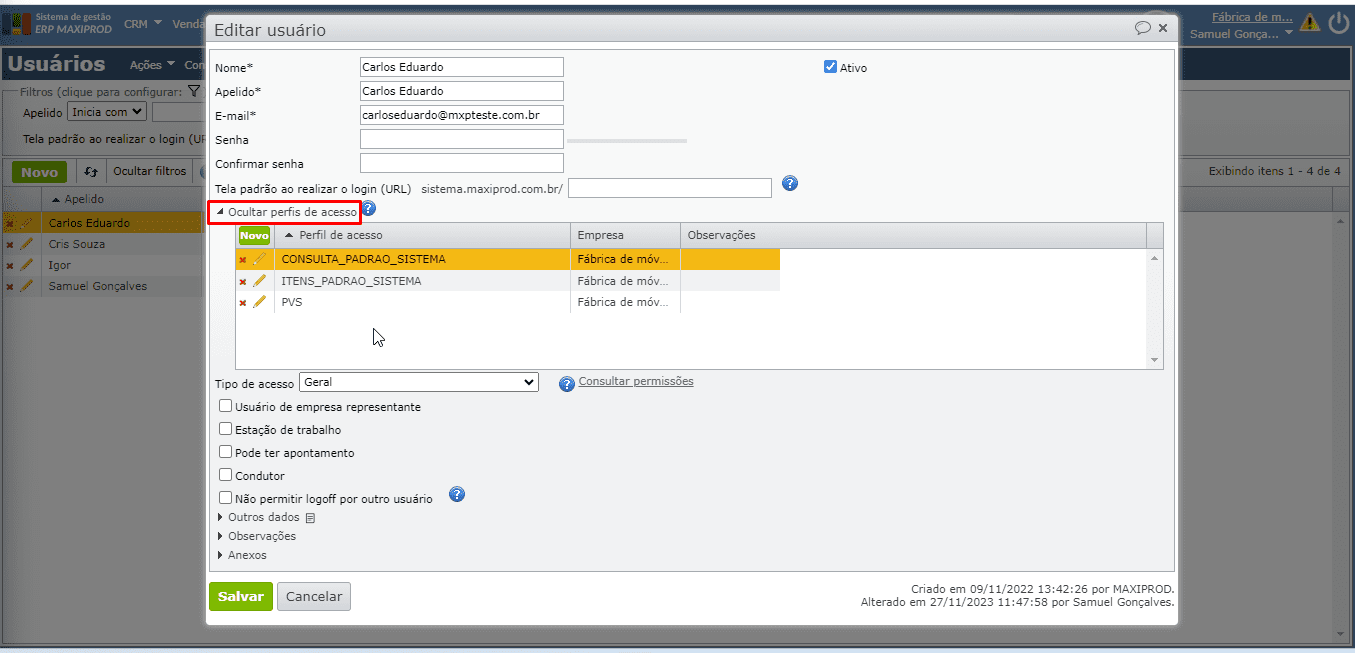Click the Salvar button

[x=241, y=597]
